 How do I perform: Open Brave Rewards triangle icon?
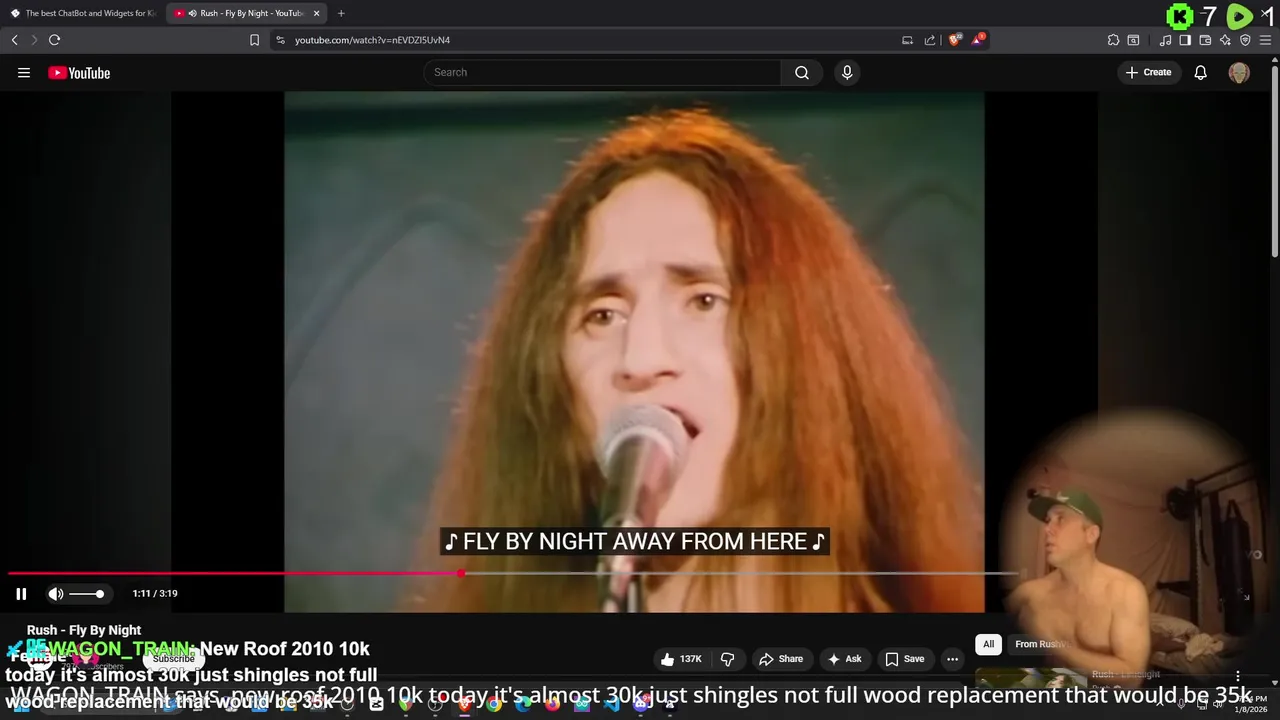click(x=978, y=40)
